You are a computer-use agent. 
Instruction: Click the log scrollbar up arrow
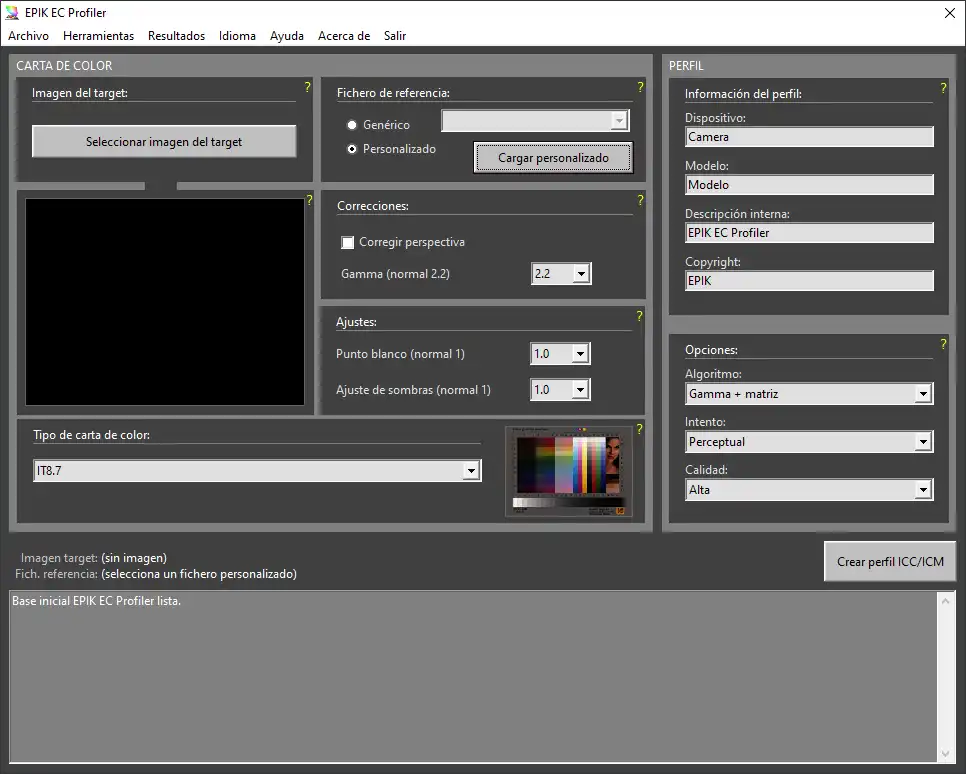click(x=946, y=601)
